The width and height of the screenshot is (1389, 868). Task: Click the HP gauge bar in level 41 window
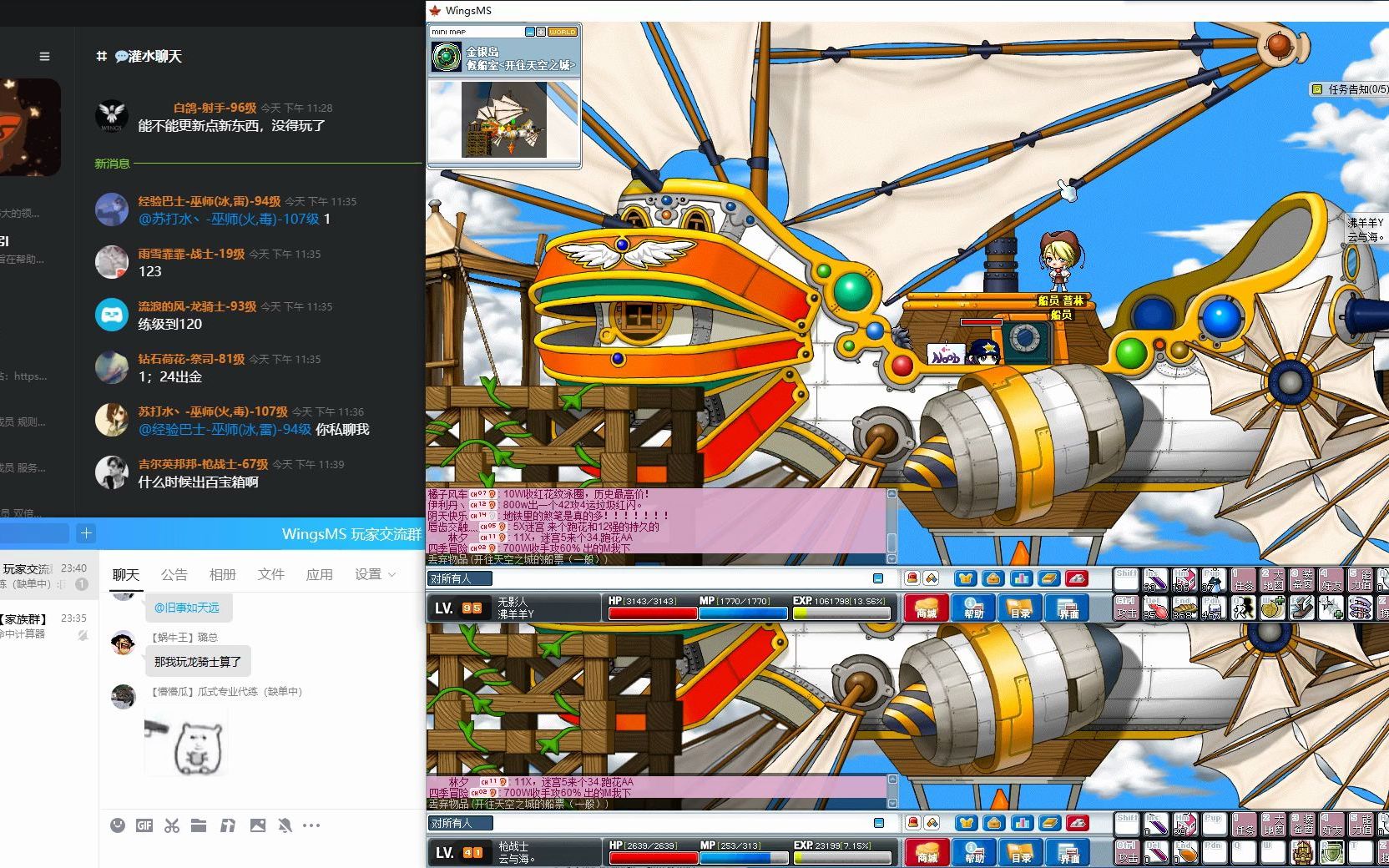[x=654, y=857]
